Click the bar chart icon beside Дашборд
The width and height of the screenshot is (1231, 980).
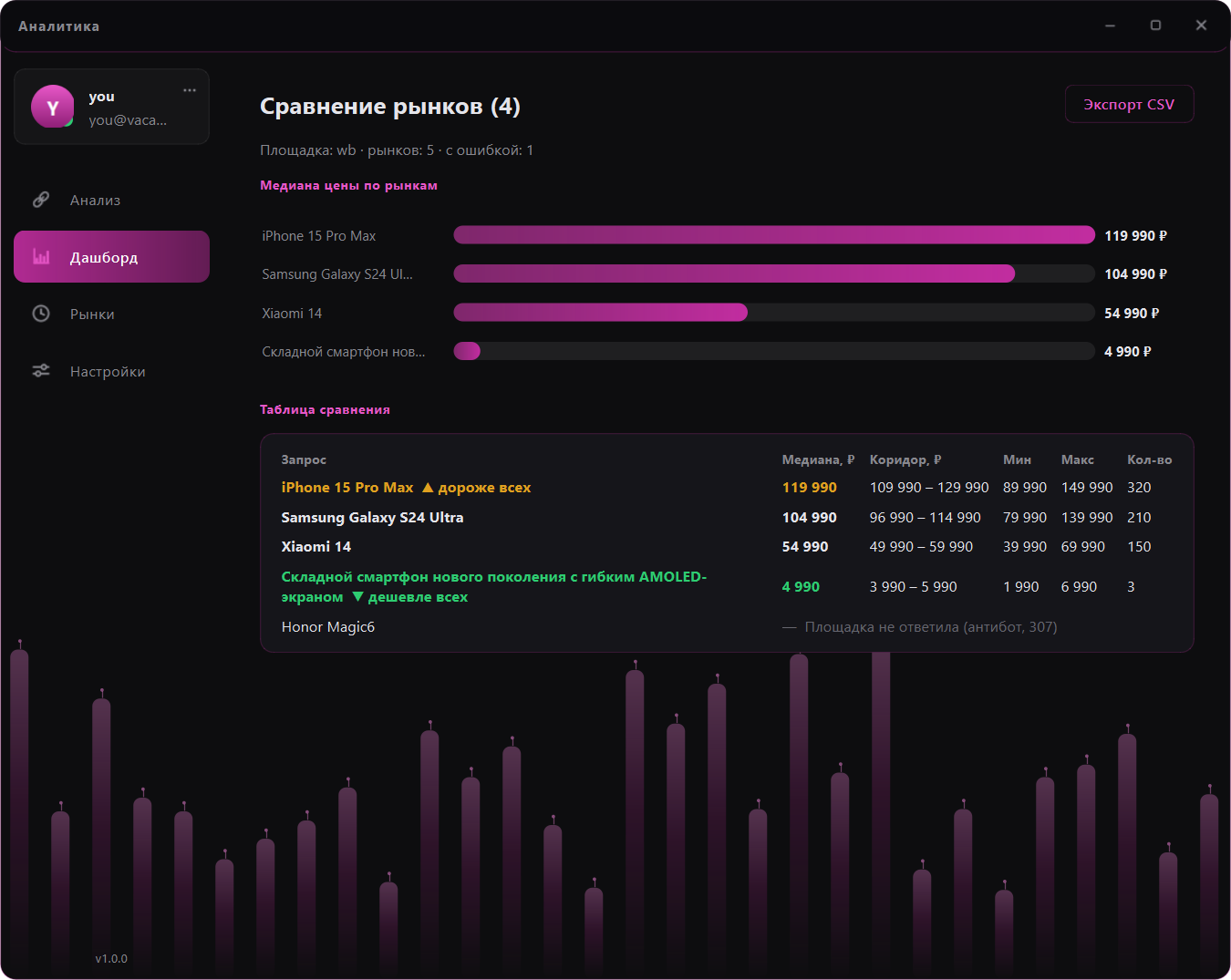pos(41,257)
